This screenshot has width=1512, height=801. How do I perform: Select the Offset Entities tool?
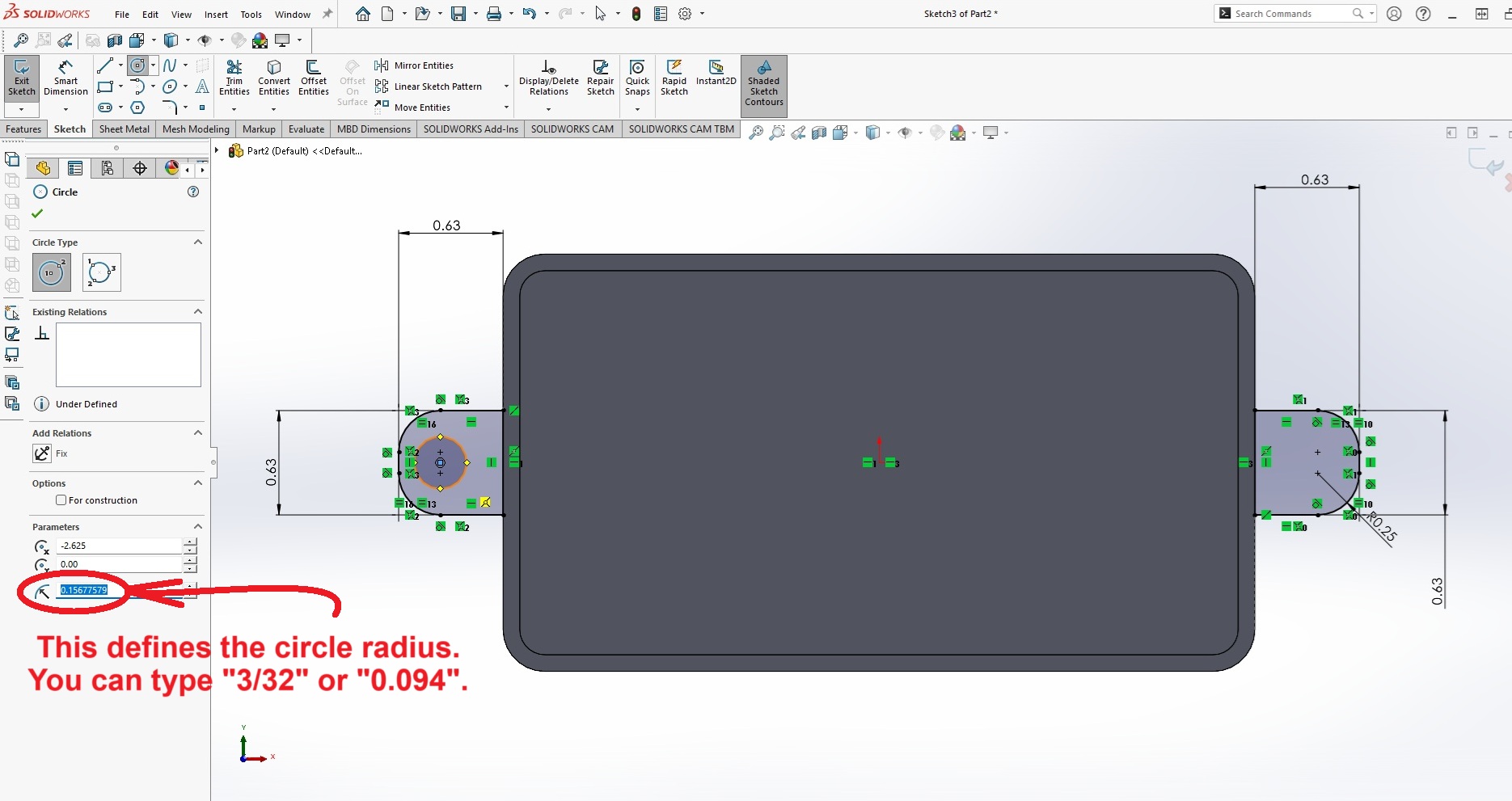coord(313,78)
